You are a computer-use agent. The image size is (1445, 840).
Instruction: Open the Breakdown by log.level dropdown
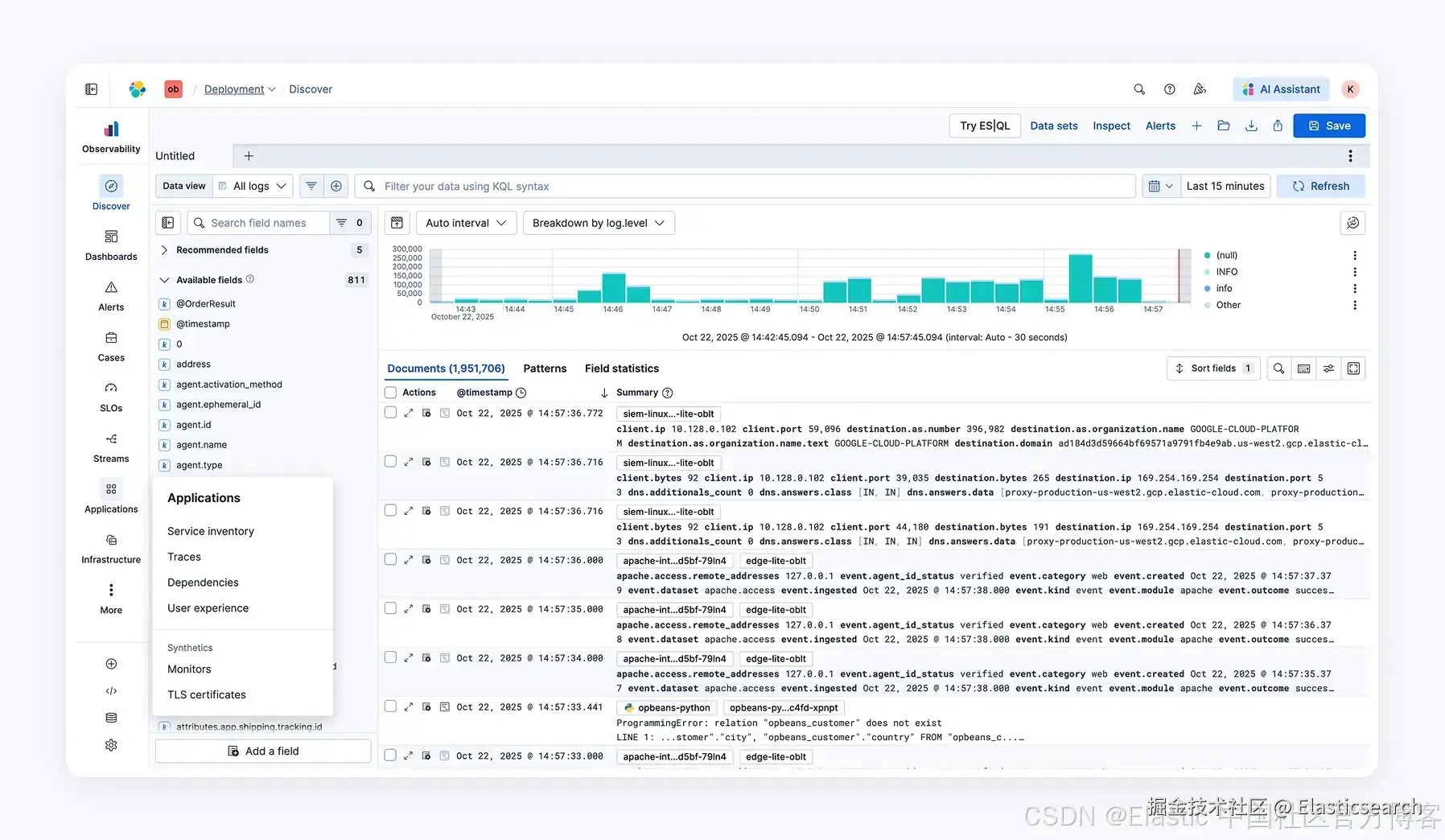coord(599,223)
